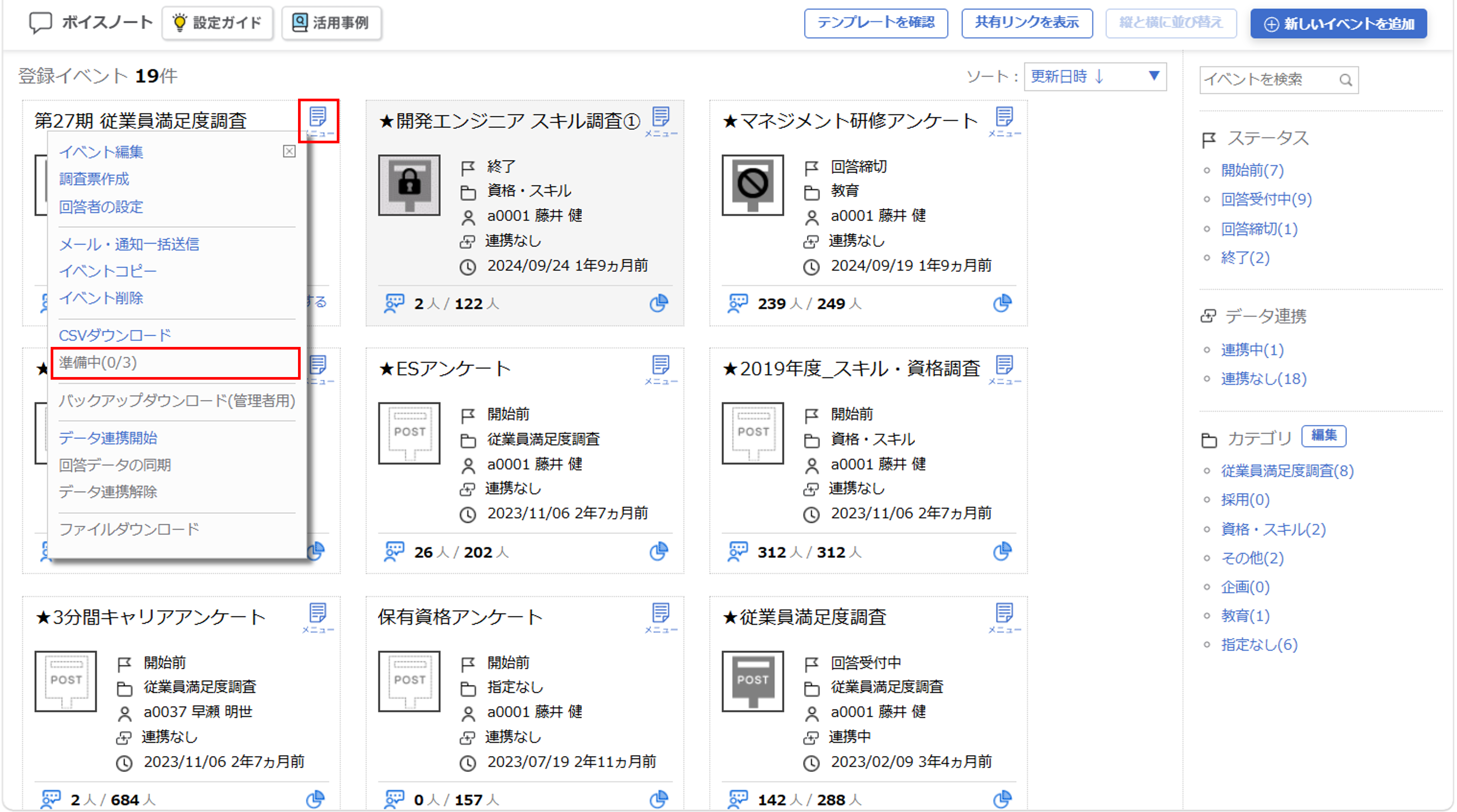The height and width of the screenshot is (812, 1457).
Task: Filter by 連携なし(18)
Action: point(1264,379)
